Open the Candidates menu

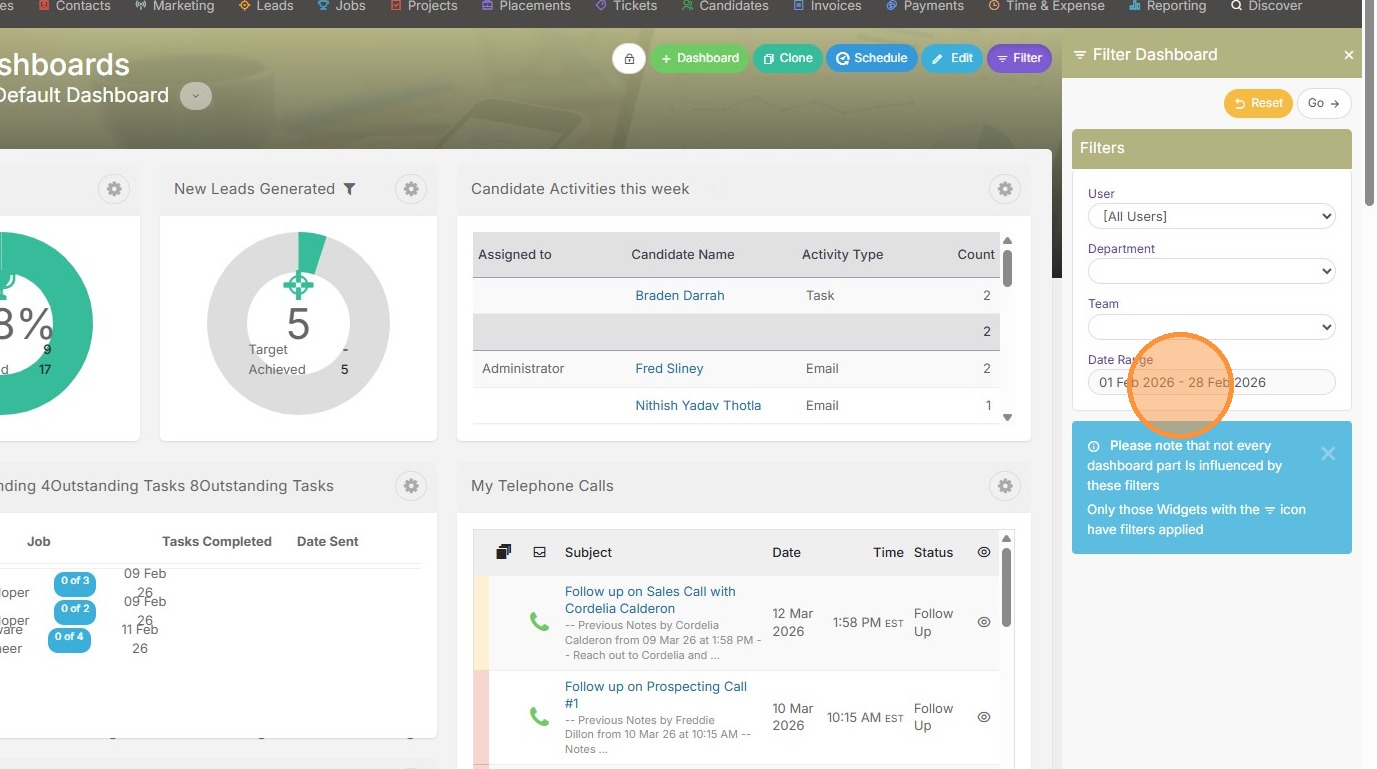[x=725, y=6]
